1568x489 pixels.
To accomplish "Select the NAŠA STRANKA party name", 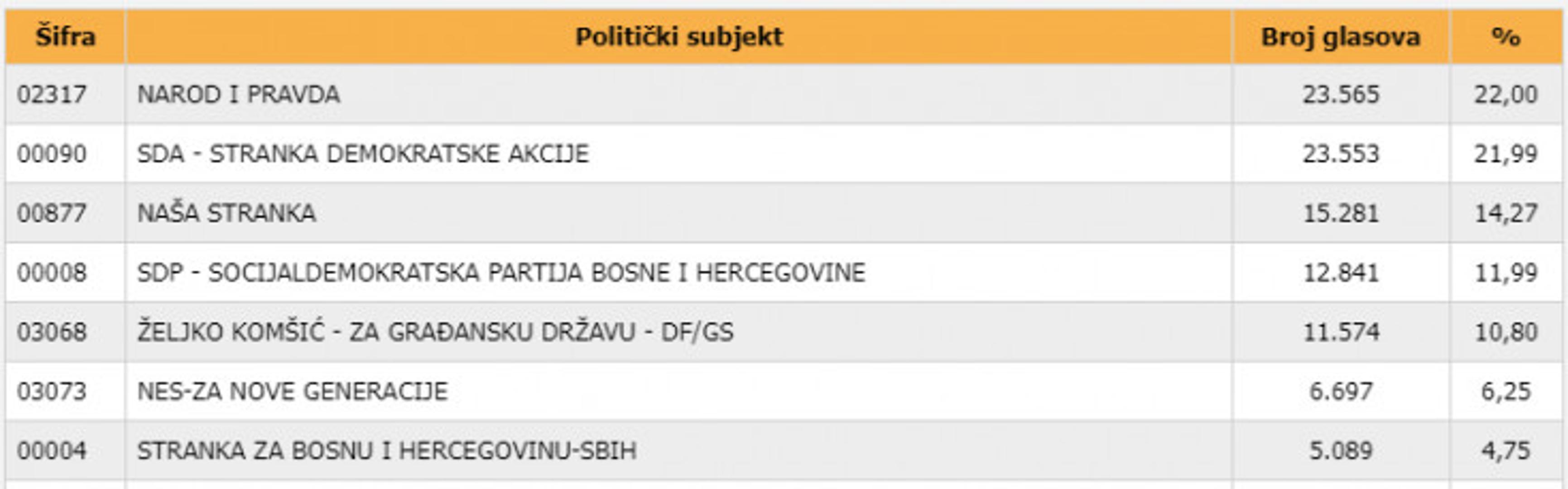I will (x=226, y=213).
